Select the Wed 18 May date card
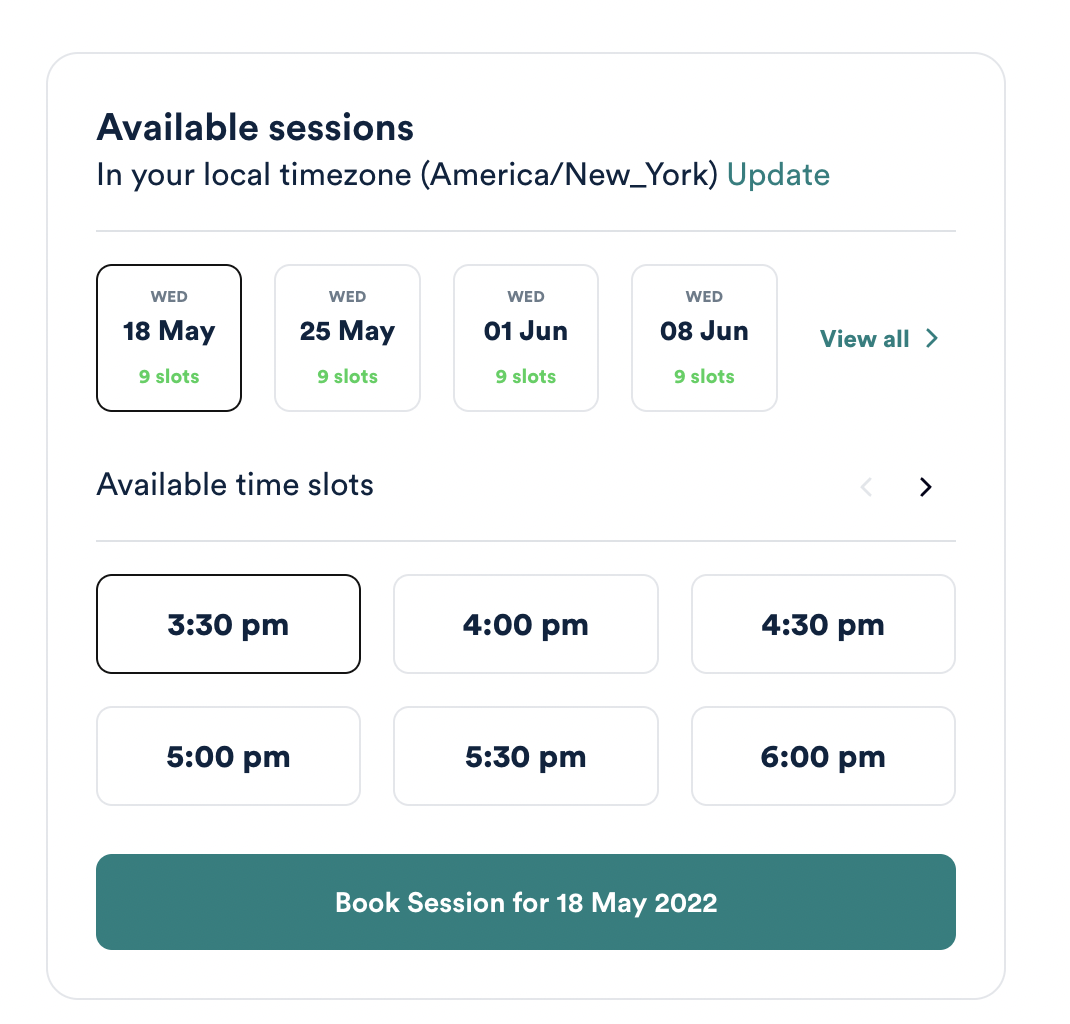 [169, 338]
